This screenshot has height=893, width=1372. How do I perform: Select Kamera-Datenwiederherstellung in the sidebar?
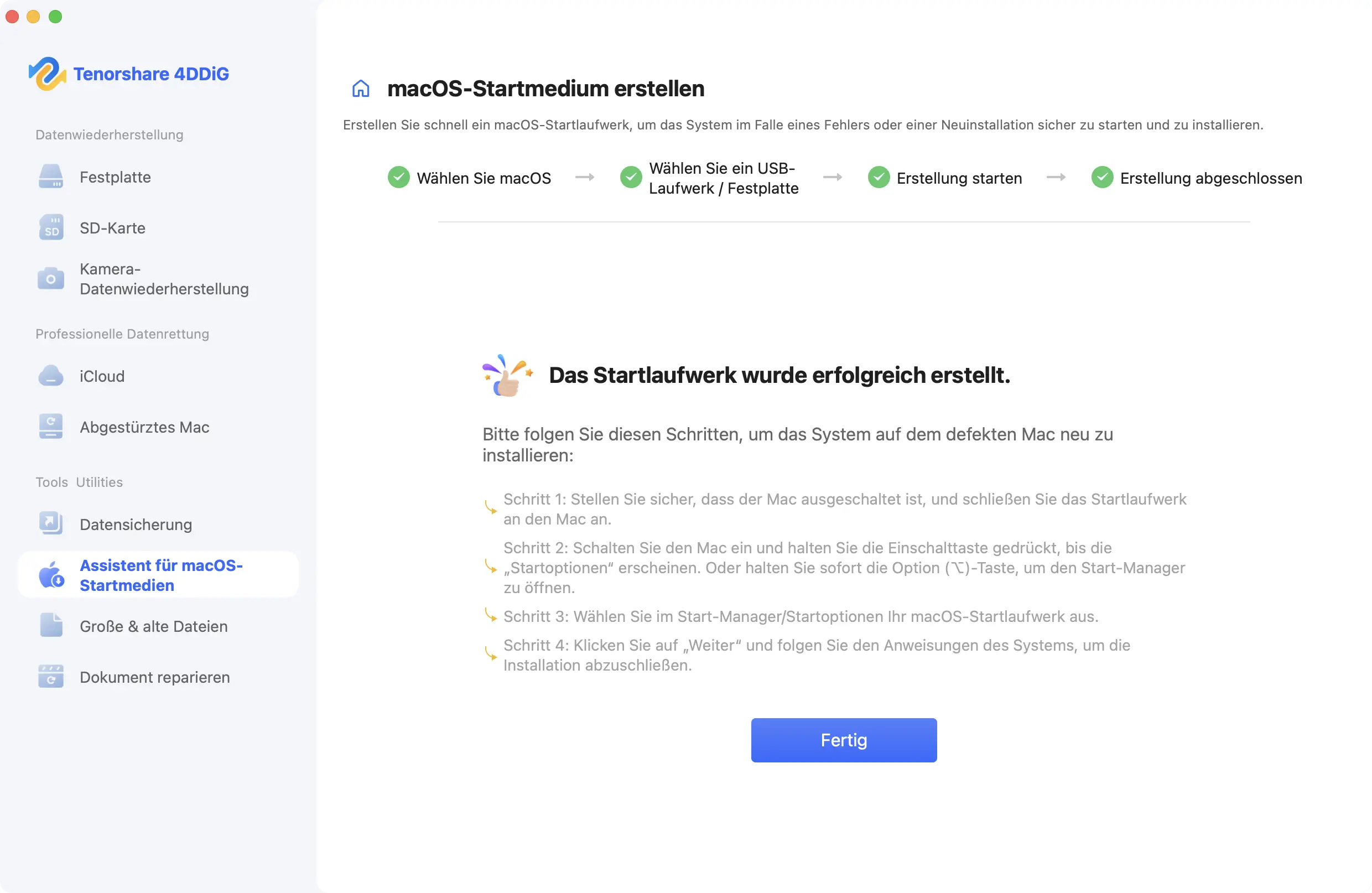(163, 278)
